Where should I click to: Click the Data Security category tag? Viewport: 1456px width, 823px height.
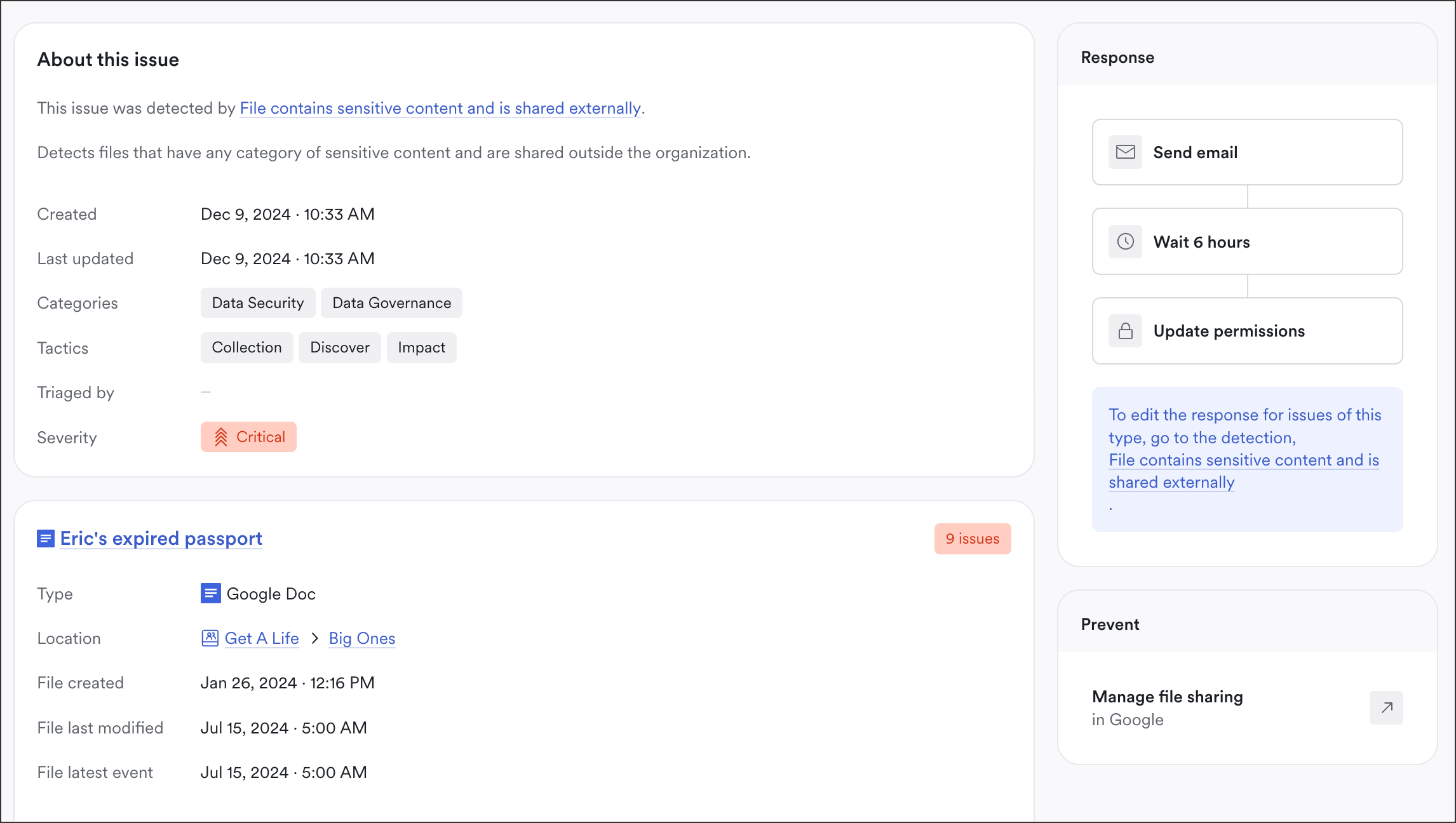pos(258,303)
